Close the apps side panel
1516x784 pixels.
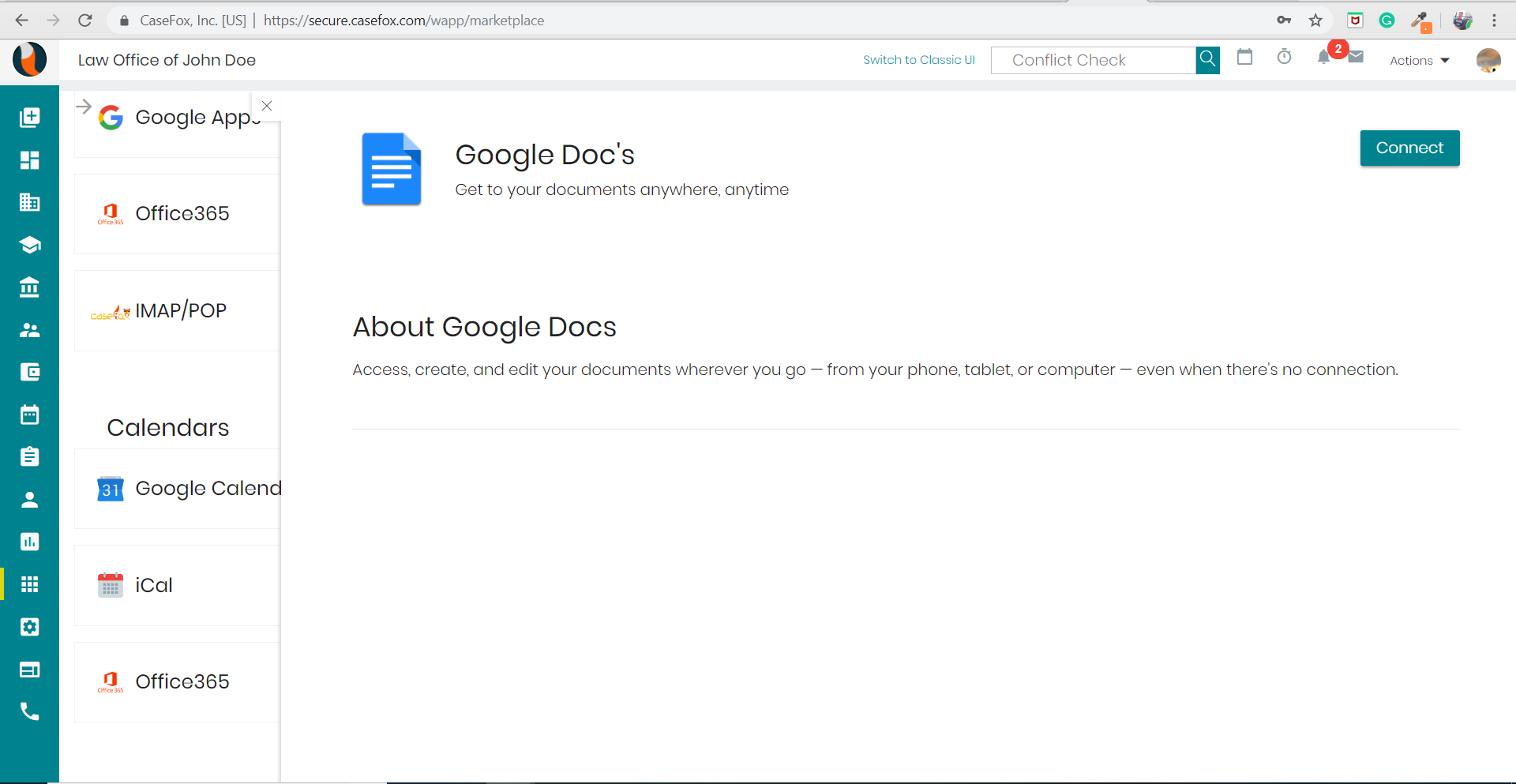click(x=267, y=106)
